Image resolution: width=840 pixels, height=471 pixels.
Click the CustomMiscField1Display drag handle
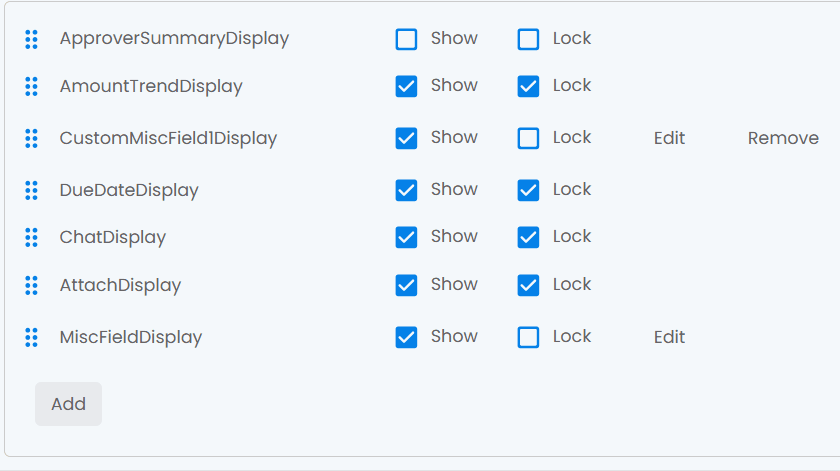point(32,138)
